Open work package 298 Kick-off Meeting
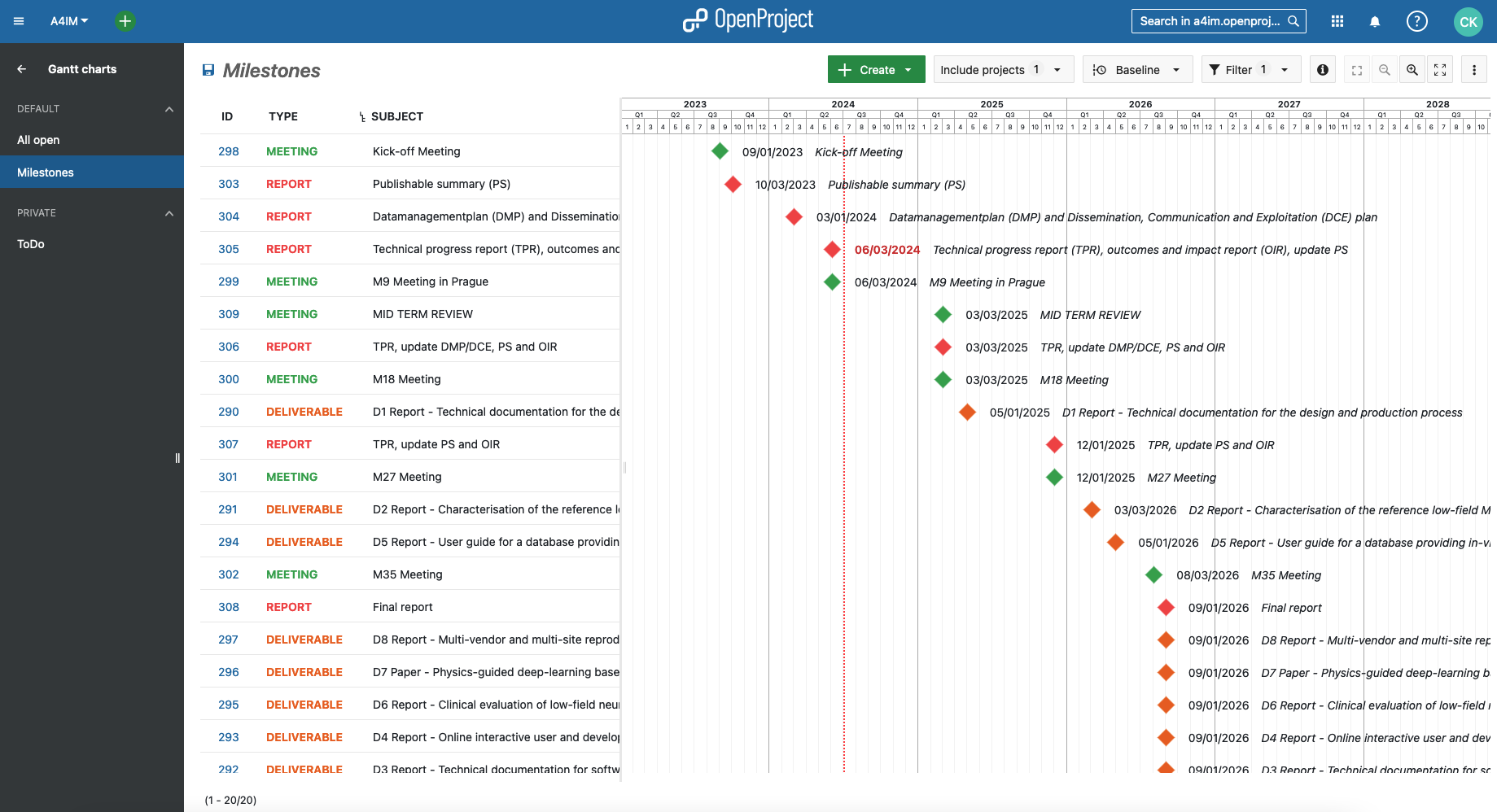This screenshot has width=1497, height=812. point(228,151)
